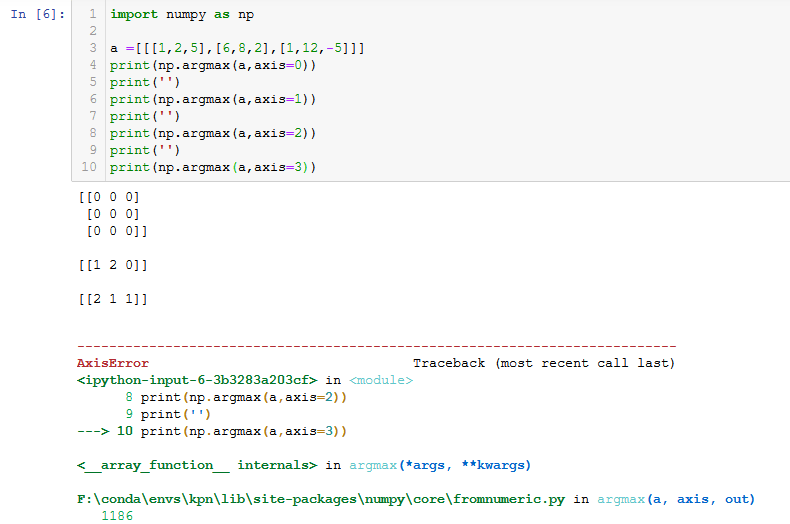Screen dimensions: 790x524
Task: Click the empty code line numbered 2
Action: [448, 31]
